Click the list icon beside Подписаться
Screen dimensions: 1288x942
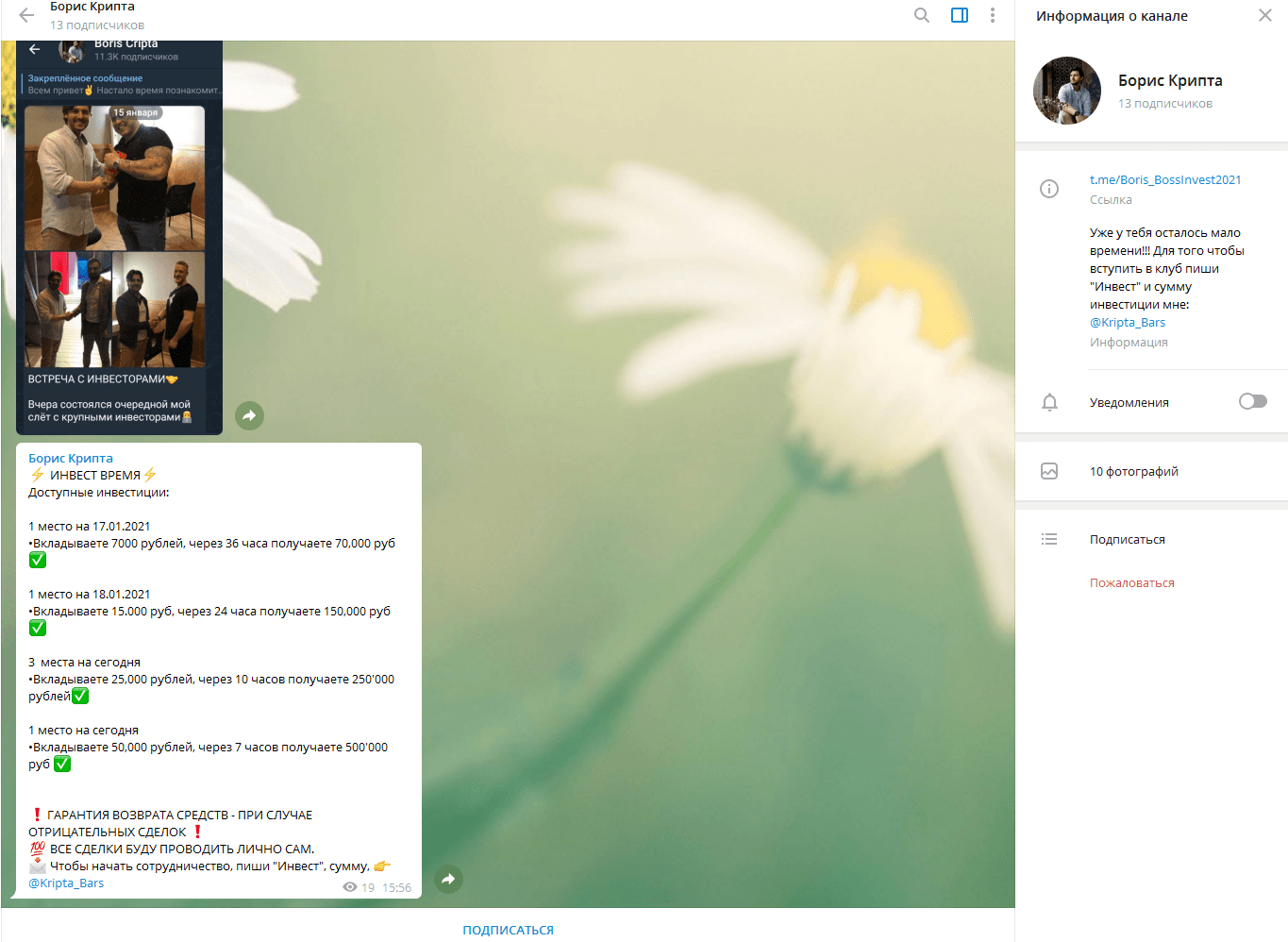(x=1049, y=539)
